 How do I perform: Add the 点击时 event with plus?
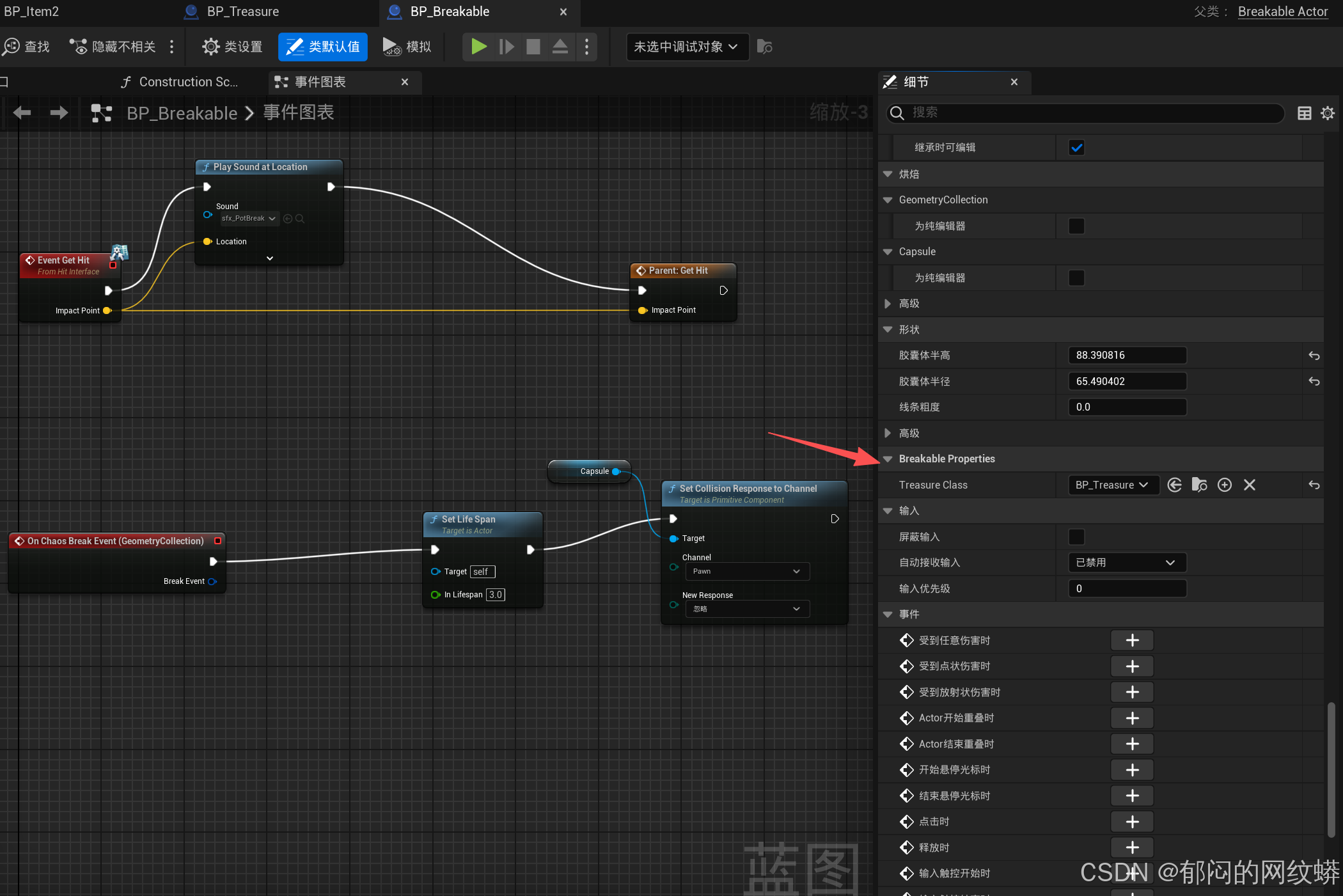click(1131, 821)
